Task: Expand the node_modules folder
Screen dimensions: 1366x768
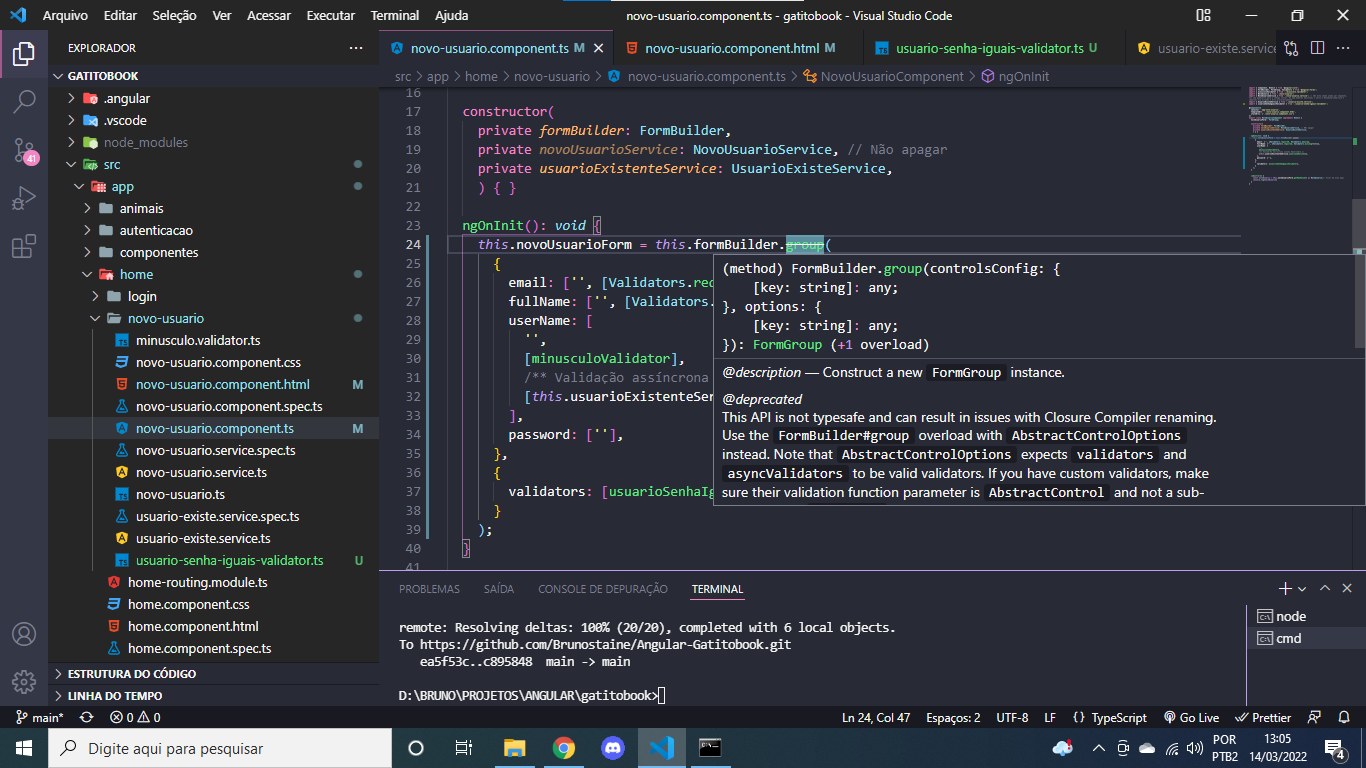Action: click(x=213, y=142)
